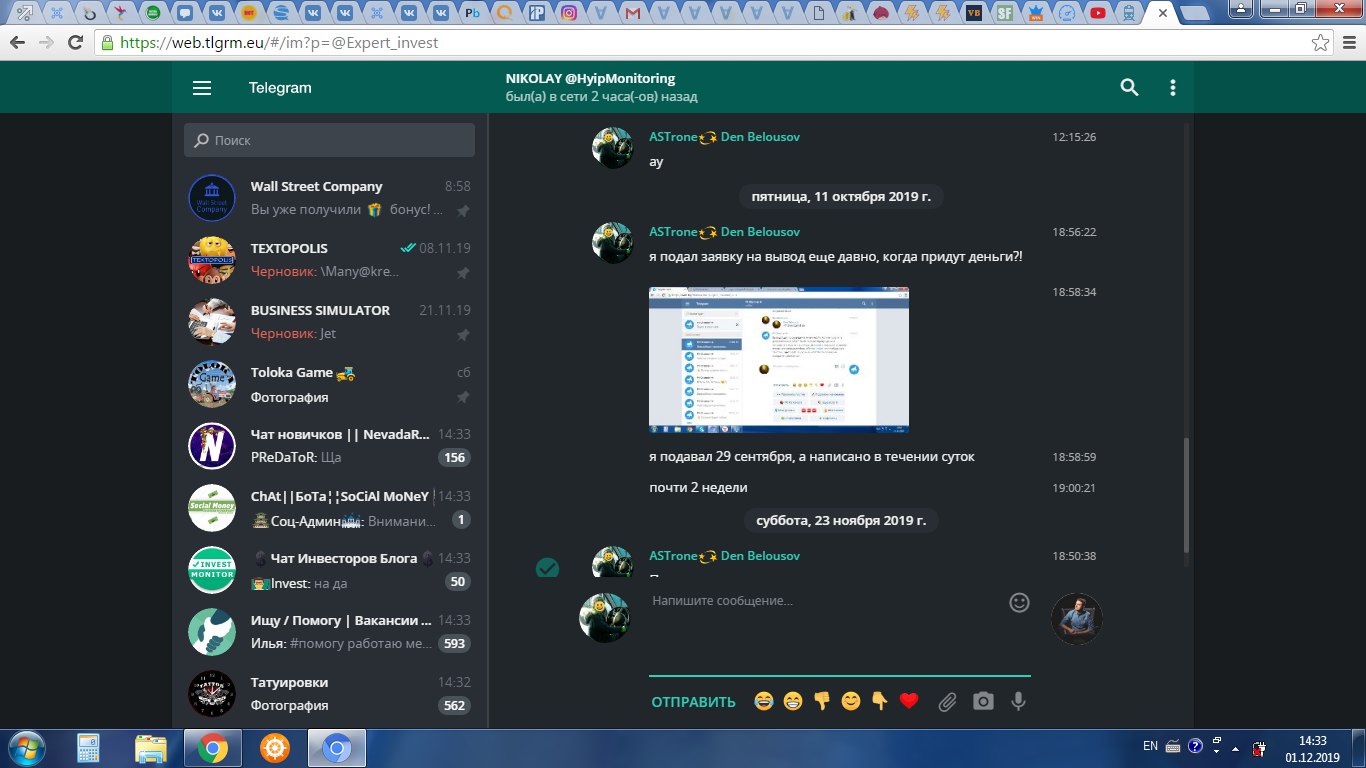Open the Windows Start menu
The image size is (1366, 768).
click(25, 748)
